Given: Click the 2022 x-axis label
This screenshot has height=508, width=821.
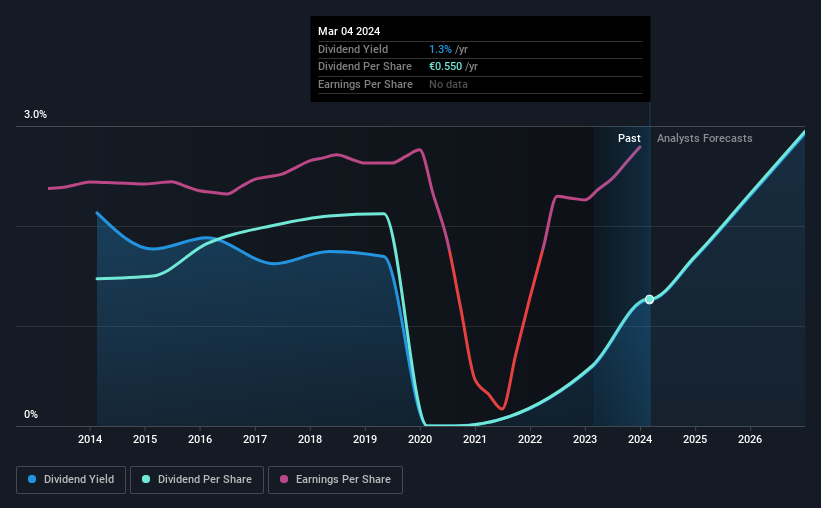Looking at the screenshot, I should [530, 439].
